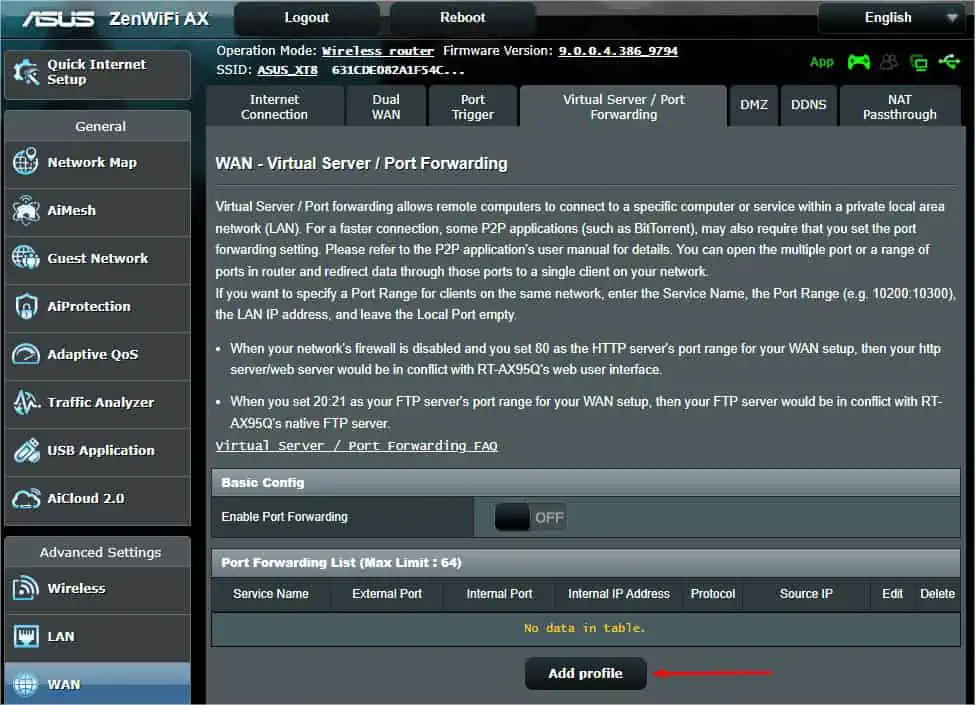This screenshot has width=975, height=705.
Task: Switch to NAT Passthrough tab
Action: [899, 107]
